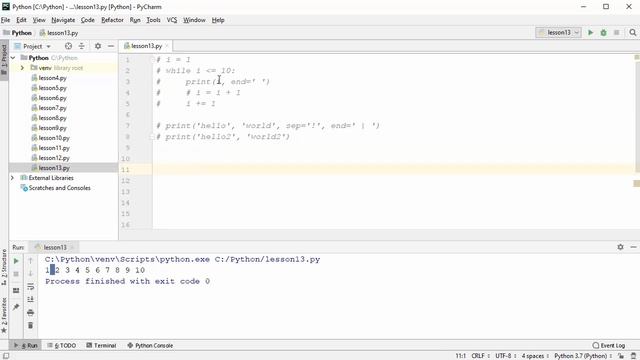Screen dimensions: 640x360
Task: Open the Refactor menu
Action: pyautogui.click(x=112, y=20)
